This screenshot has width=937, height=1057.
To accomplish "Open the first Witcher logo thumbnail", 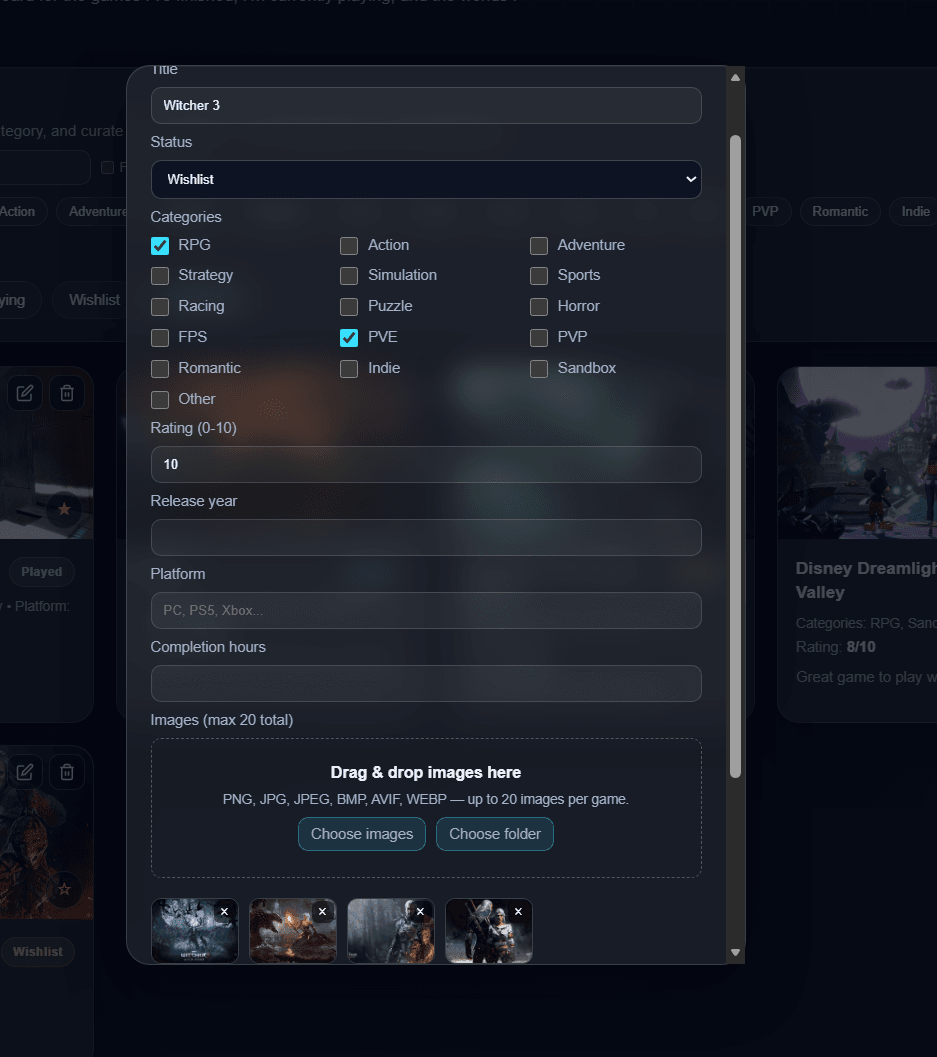I will (x=194, y=931).
